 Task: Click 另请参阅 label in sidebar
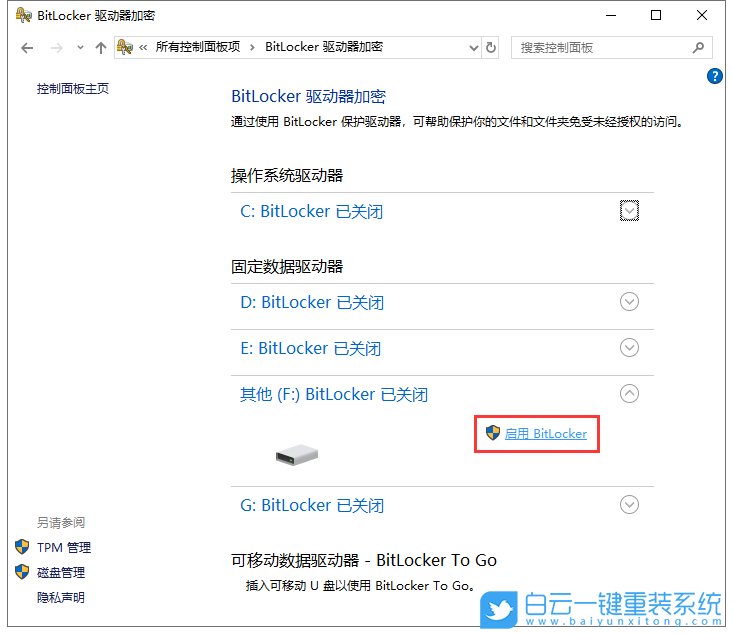[x=61, y=522]
